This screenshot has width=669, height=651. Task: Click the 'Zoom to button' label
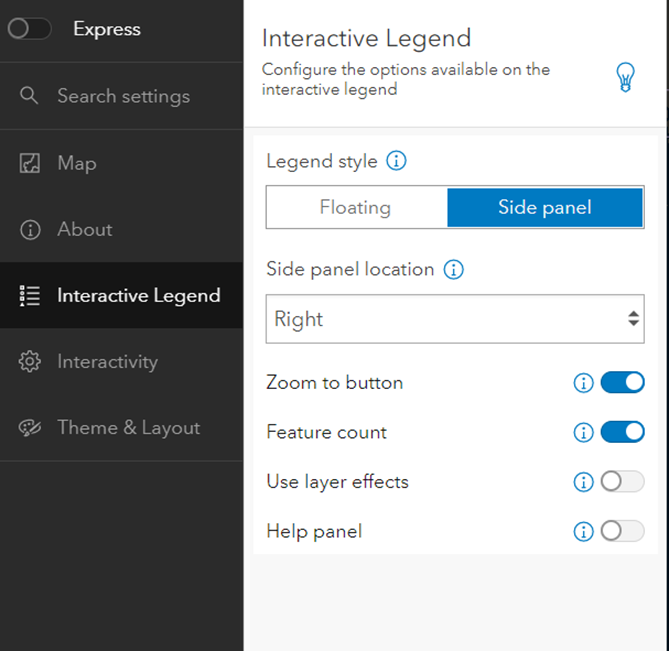[334, 383]
